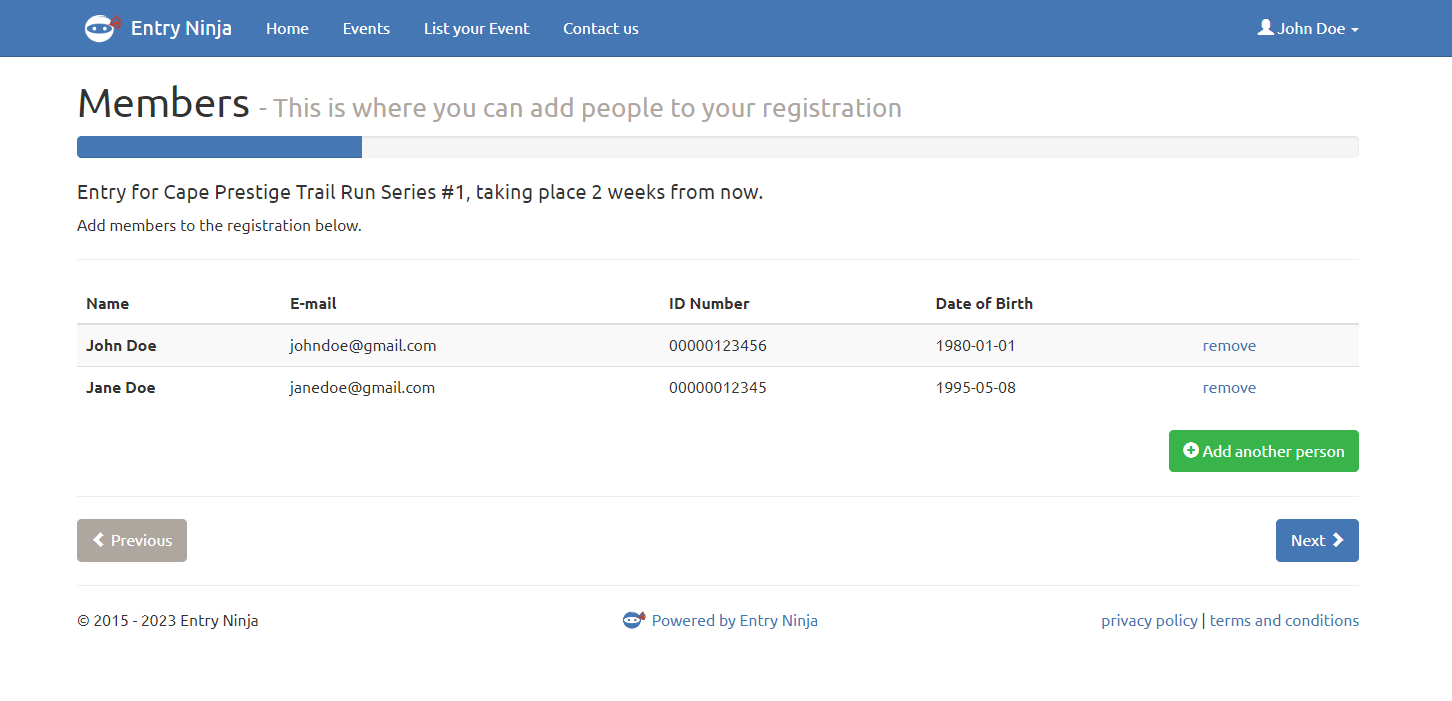The height and width of the screenshot is (701, 1452).
Task: Open the privacy policy link
Action: pyautogui.click(x=1149, y=620)
